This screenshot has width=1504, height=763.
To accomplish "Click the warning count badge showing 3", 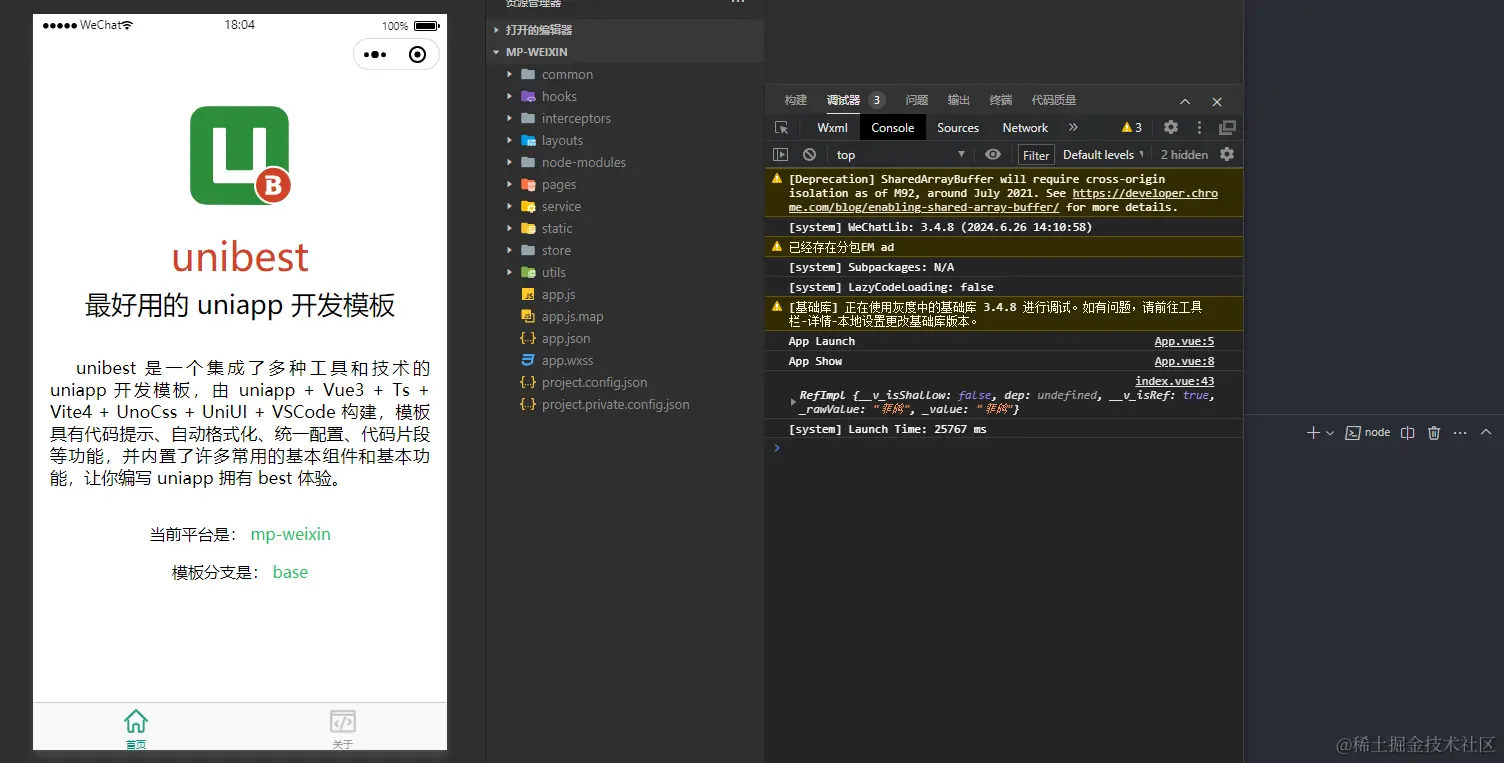I will 1132,128.
